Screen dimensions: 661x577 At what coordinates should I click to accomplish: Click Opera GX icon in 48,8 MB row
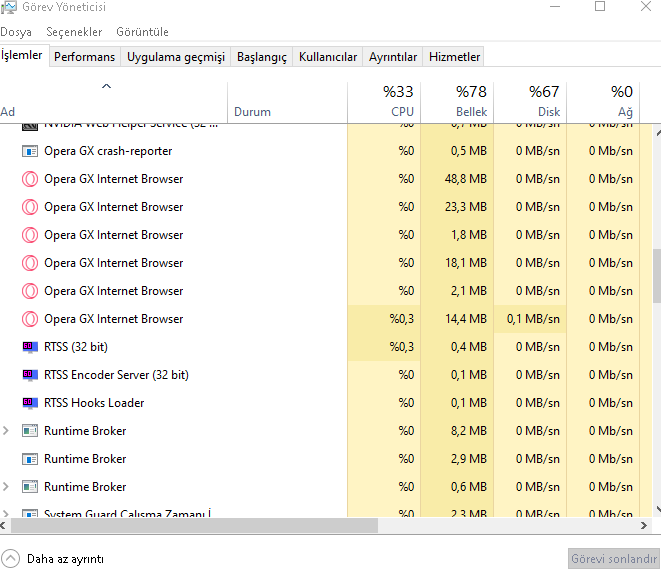pos(30,179)
